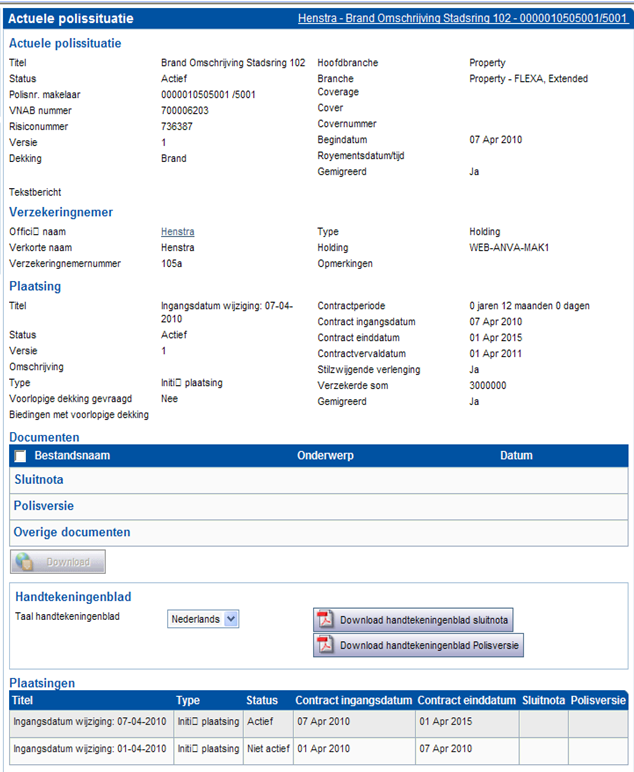The width and height of the screenshot is (634, 772).
Task: Click PDF icon for handtekeningenblad sluitnota
Action: pyautogui.click(x=325, y=620)
